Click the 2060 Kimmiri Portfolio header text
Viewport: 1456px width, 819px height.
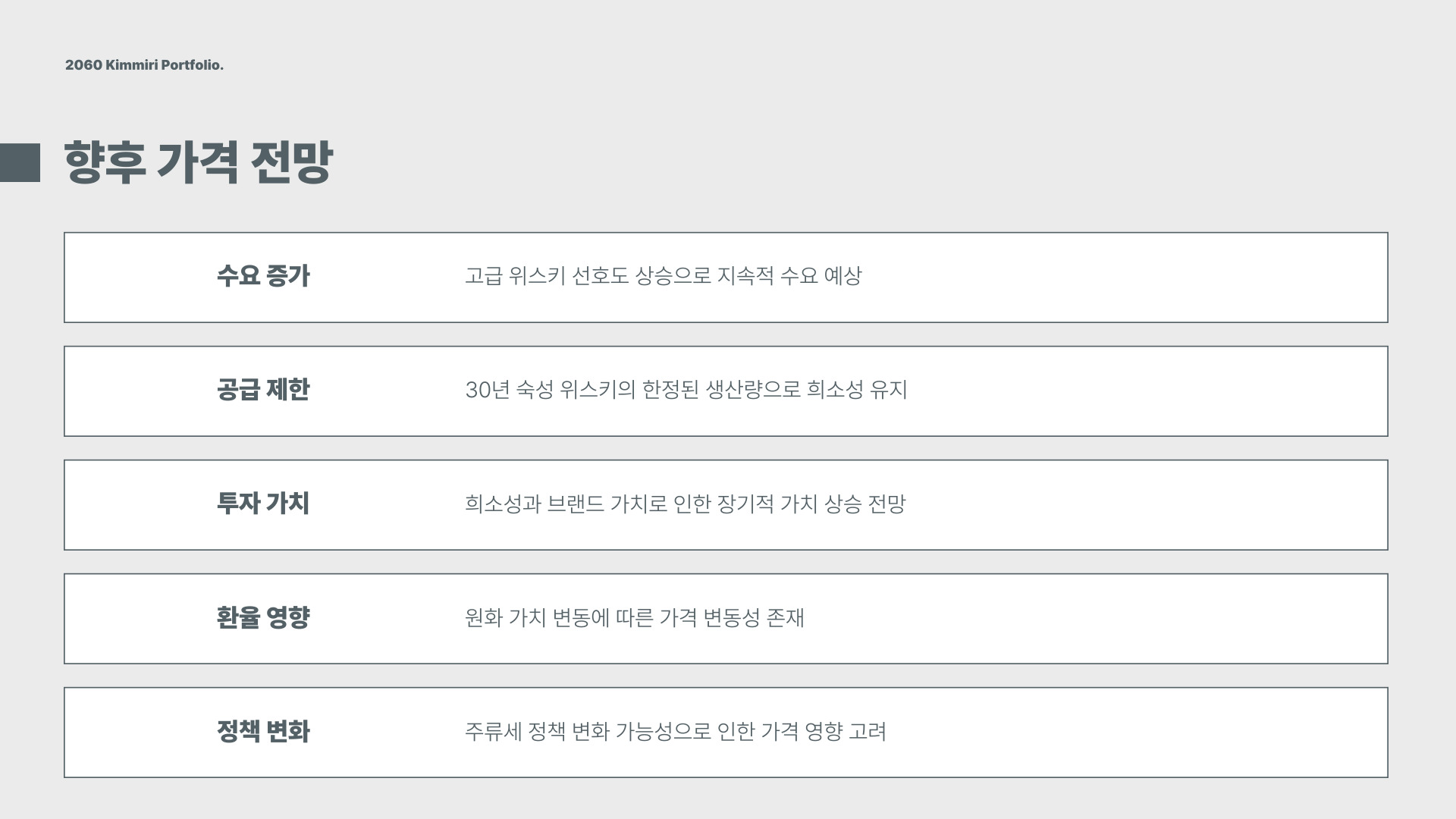click(144, 65)
